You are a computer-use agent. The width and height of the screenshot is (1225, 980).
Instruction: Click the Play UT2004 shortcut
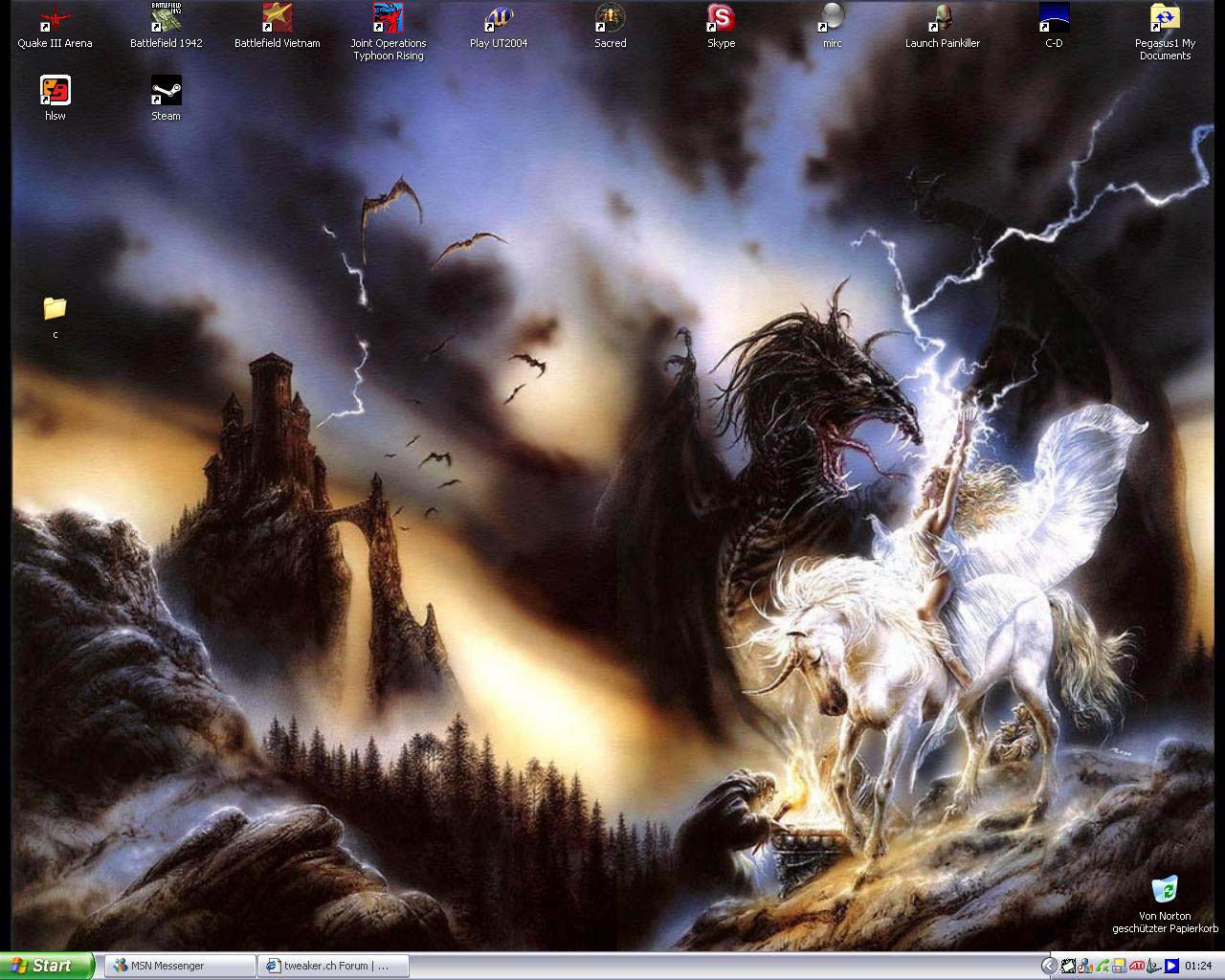point(499,19)
